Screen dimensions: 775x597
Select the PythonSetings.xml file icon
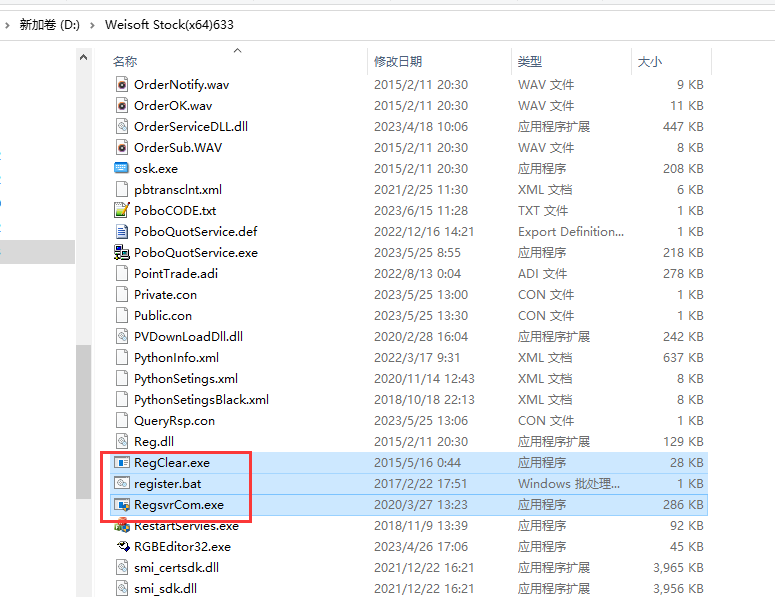pyautogui.click(x=122, y=379)
